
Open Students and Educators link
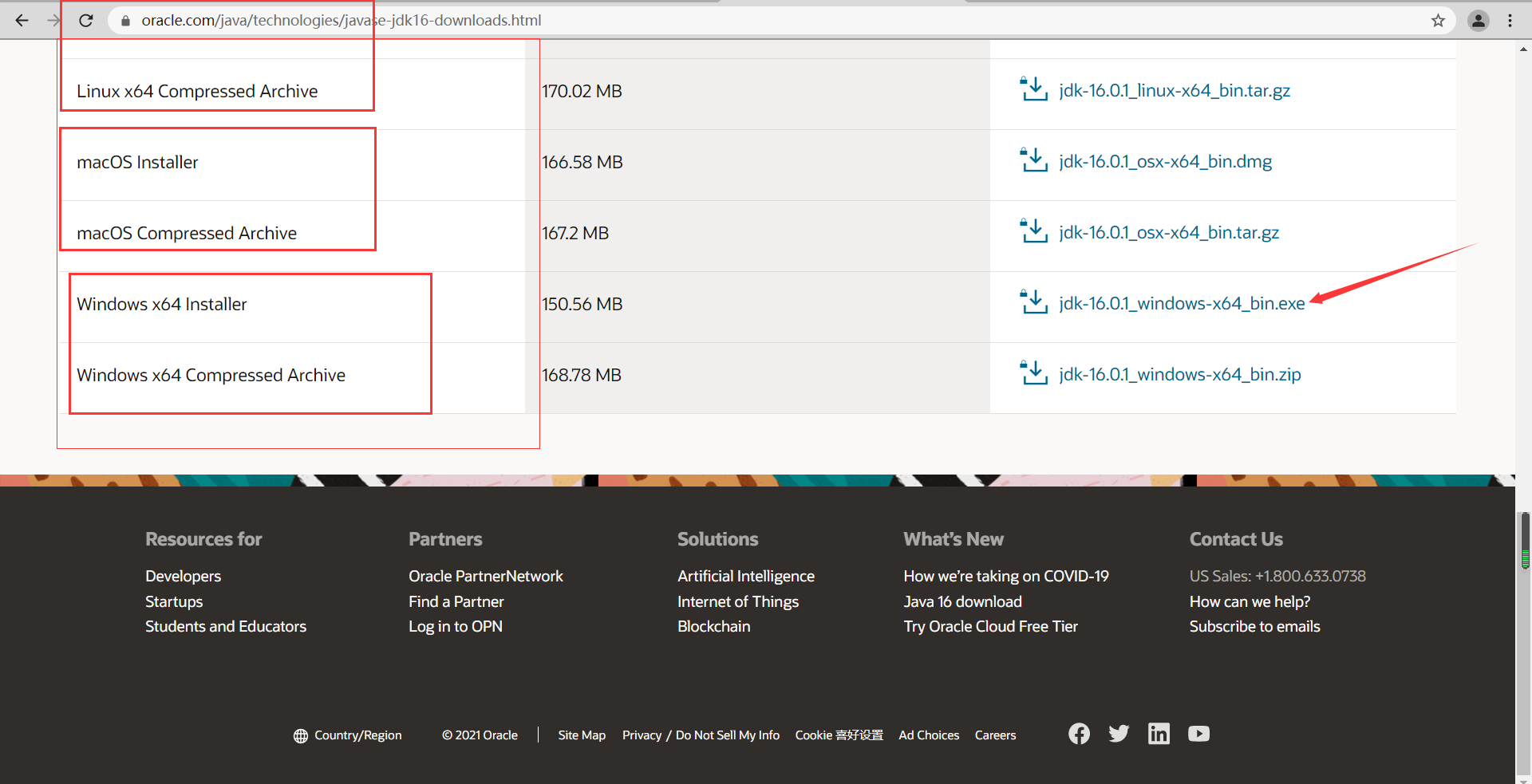[226, 626]
